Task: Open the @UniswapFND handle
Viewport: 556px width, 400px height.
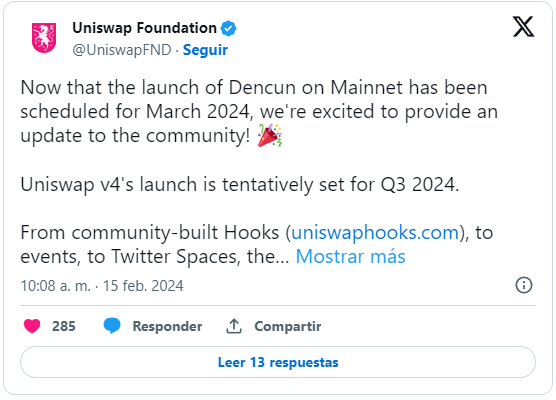Action: [x=122, y=50]
